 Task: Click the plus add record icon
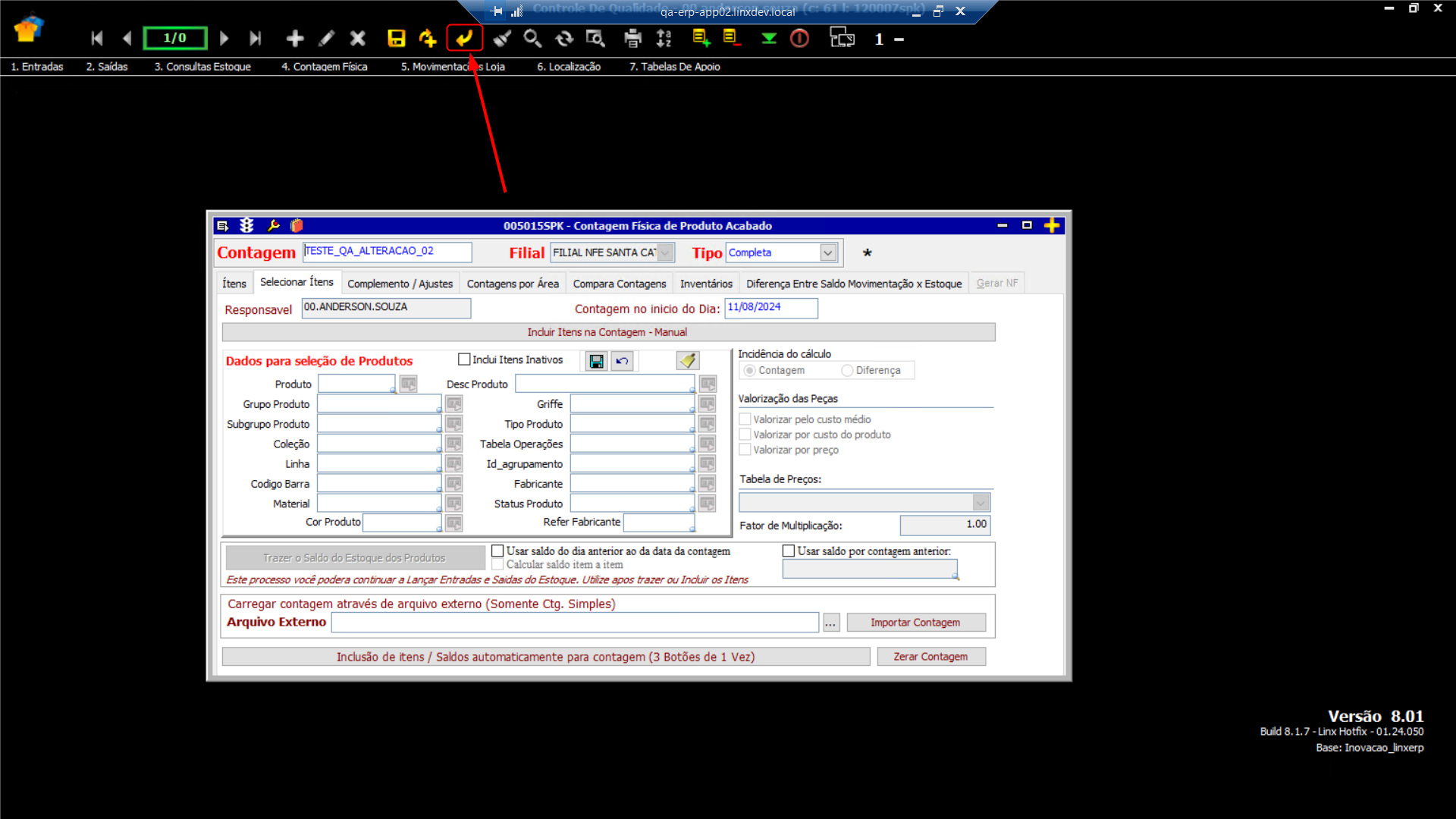pos(294,38)
